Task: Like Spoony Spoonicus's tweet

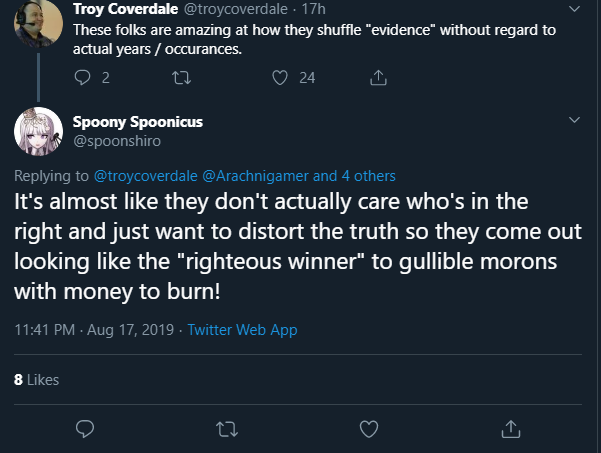Action: tap(369, 429)
